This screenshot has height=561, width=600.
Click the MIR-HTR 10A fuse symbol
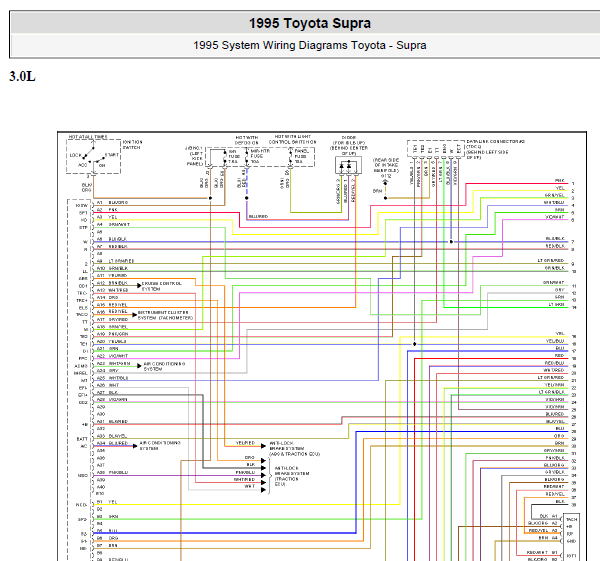(x=247, y=157)
